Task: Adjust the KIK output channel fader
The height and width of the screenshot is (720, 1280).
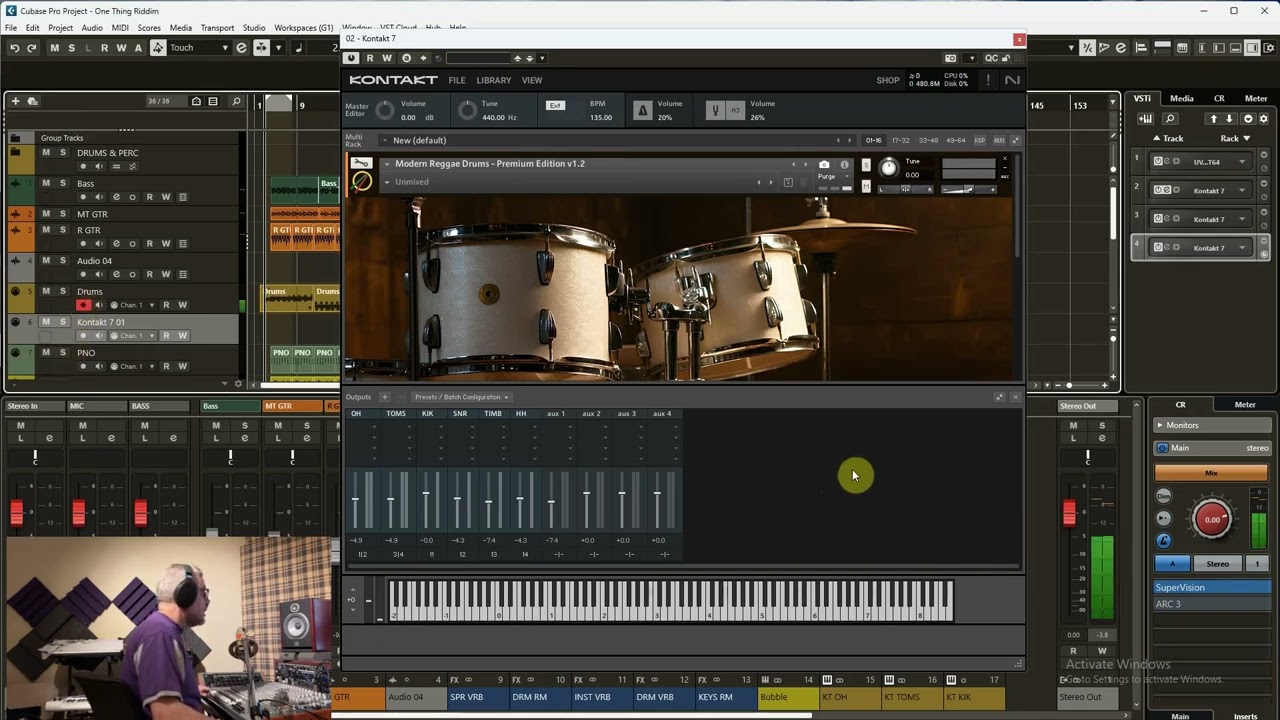Action: coord(426,493)
